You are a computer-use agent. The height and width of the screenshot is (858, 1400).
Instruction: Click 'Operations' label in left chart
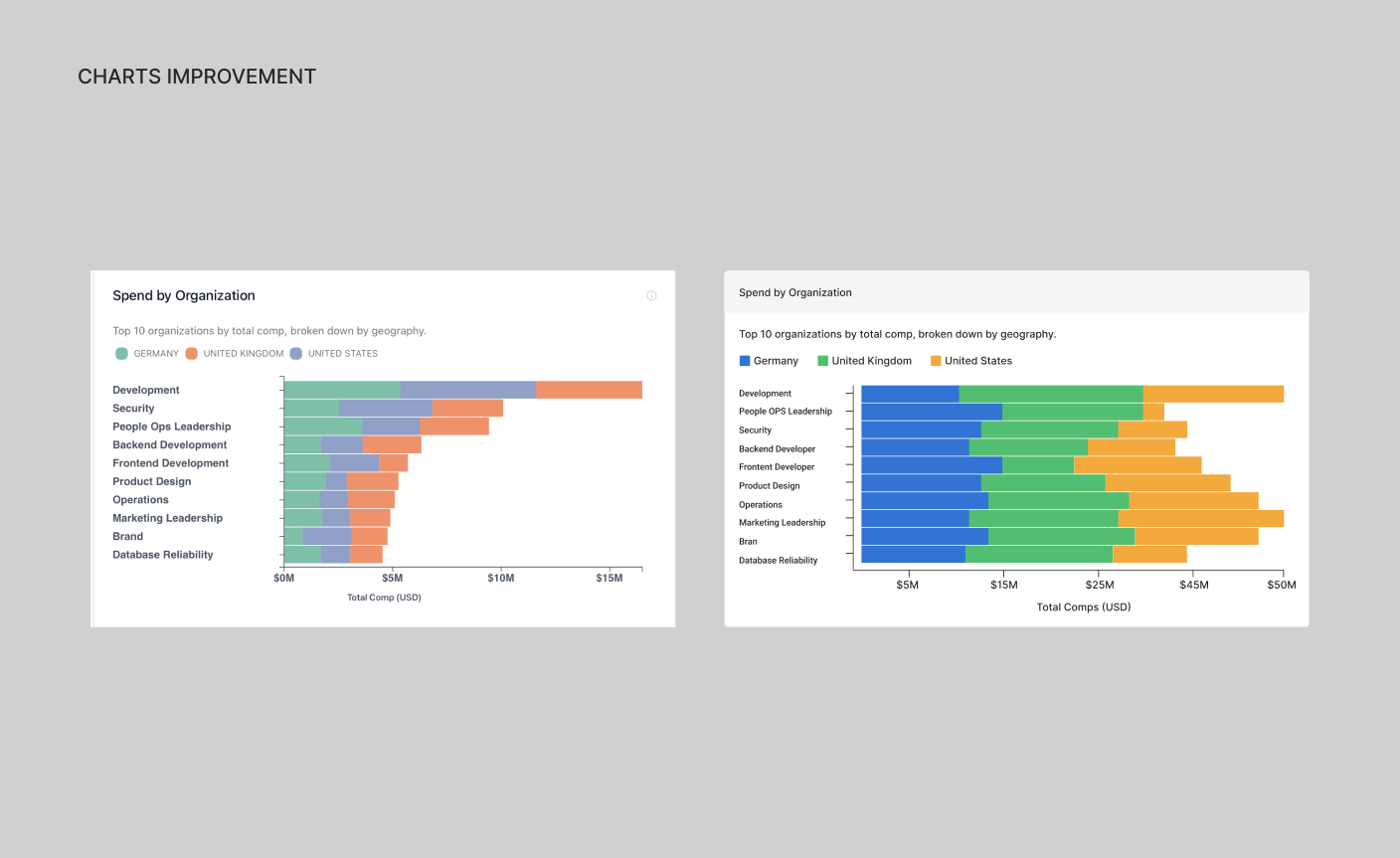click(x=140, y=500)
